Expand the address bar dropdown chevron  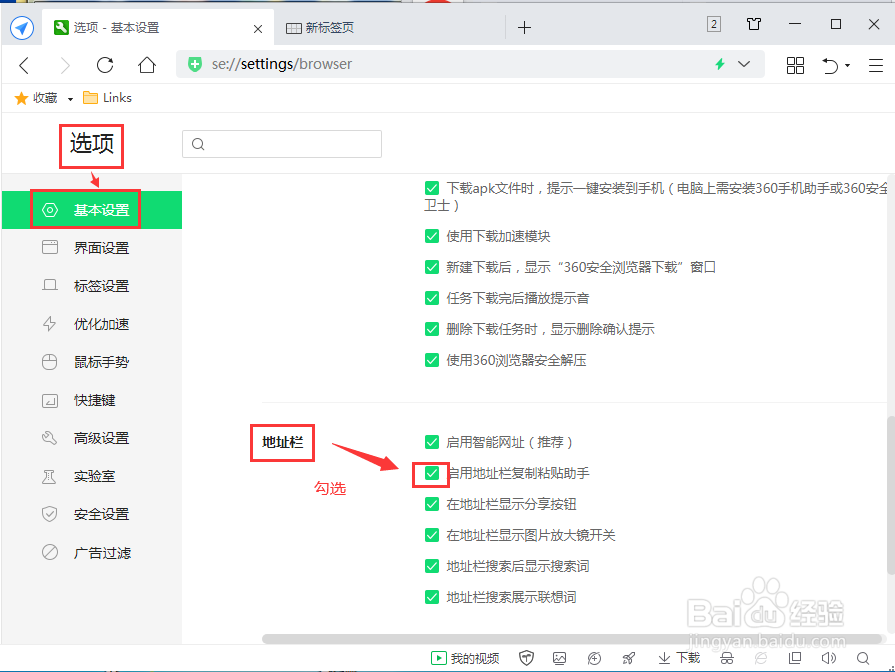744,64
